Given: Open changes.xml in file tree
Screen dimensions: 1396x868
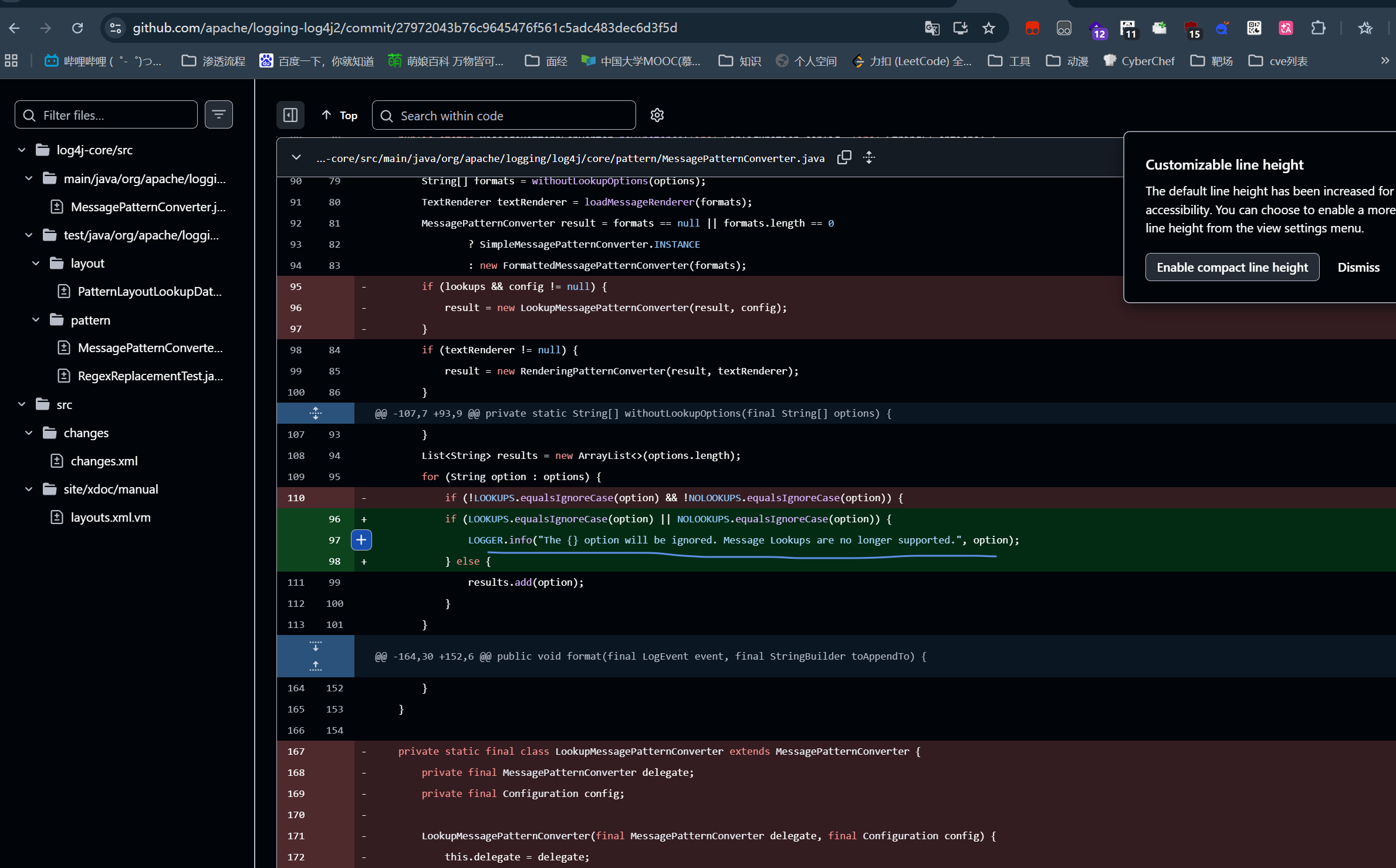Looking at the screenshot, I should tap(104, 461).
